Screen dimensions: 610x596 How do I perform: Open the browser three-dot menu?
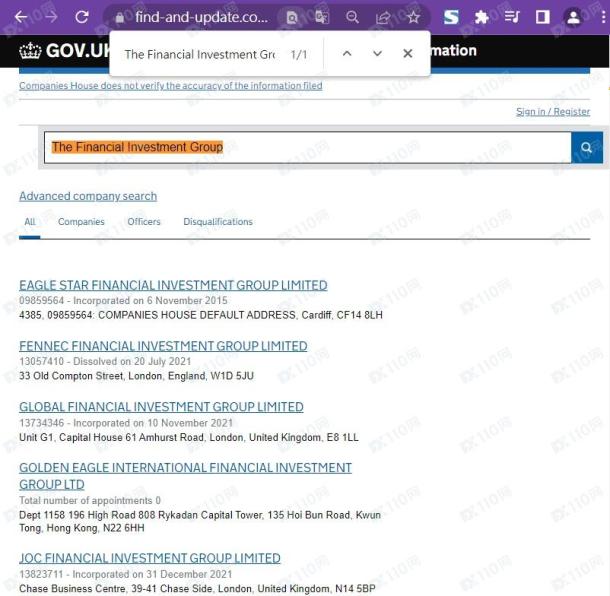(x=603, y=17)
